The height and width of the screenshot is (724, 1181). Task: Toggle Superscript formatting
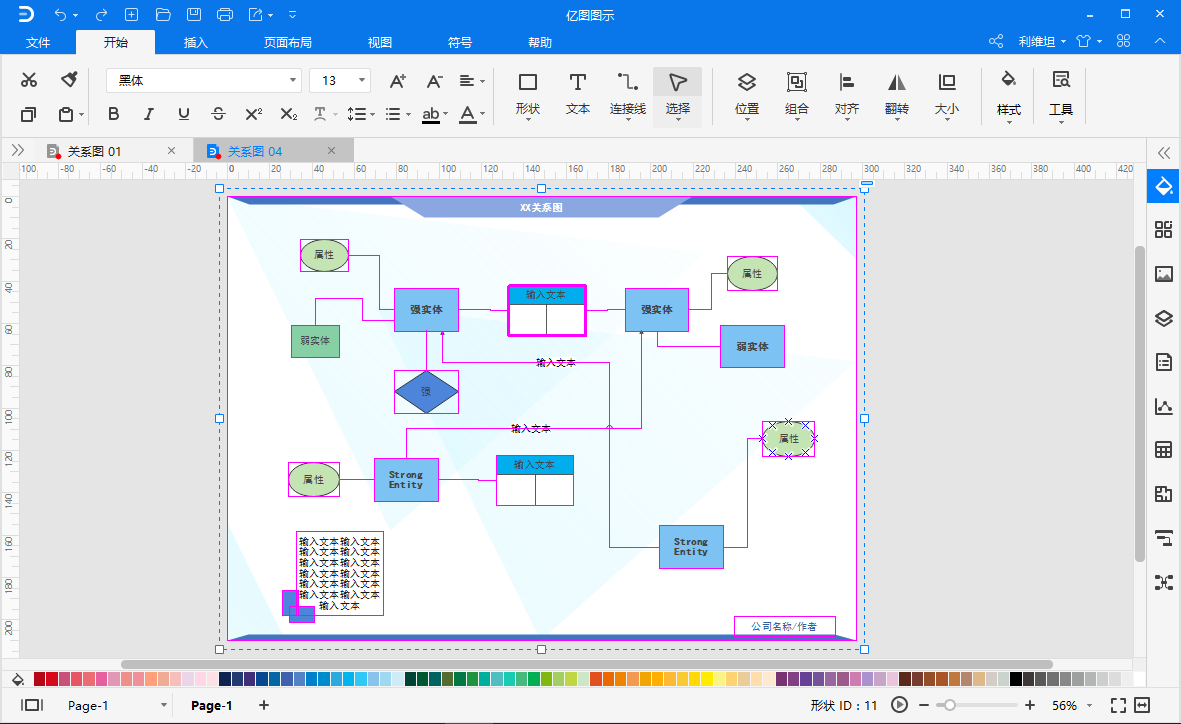coord(254,114)
